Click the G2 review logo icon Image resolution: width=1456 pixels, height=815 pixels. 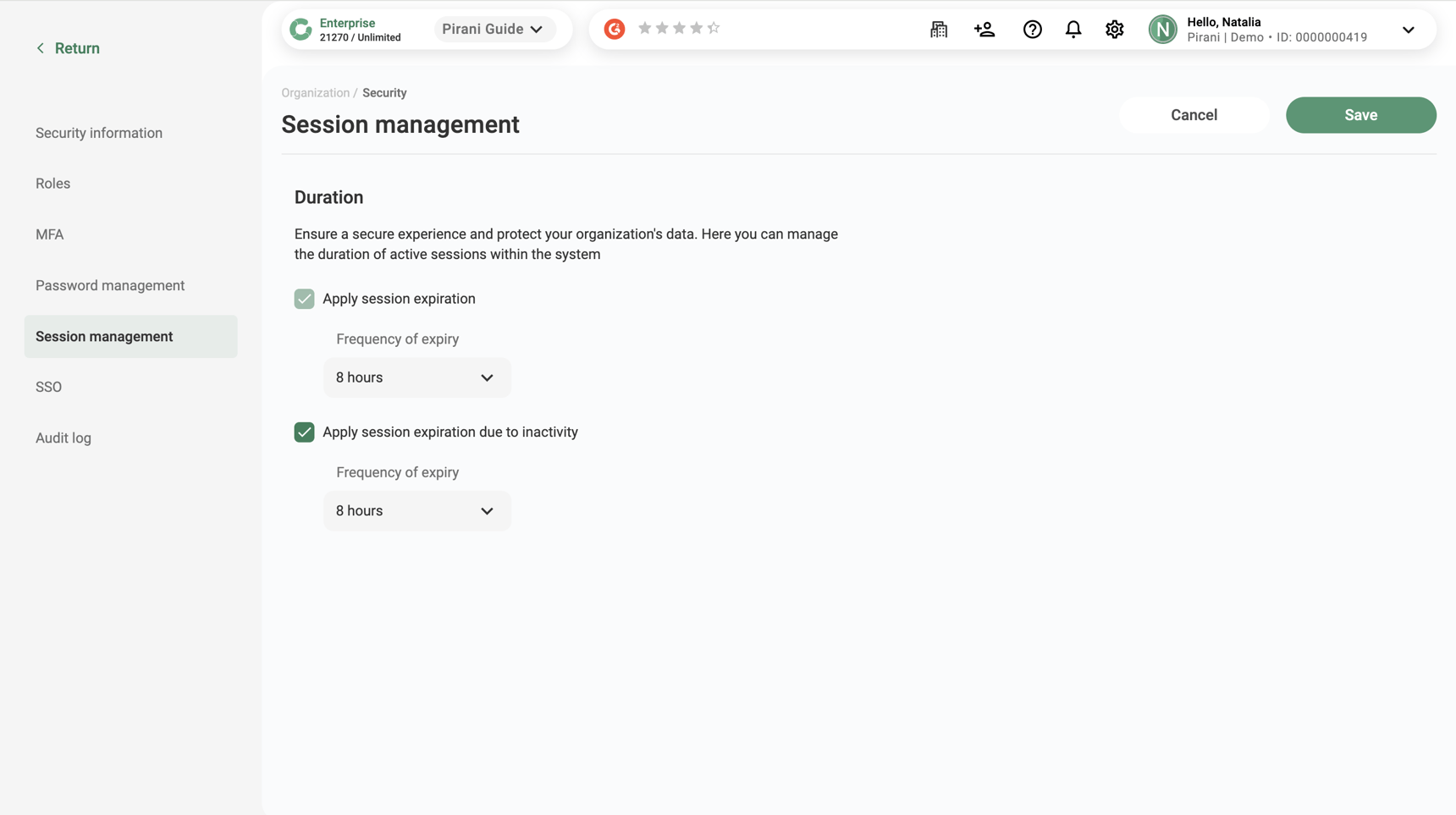coord(615,29)
